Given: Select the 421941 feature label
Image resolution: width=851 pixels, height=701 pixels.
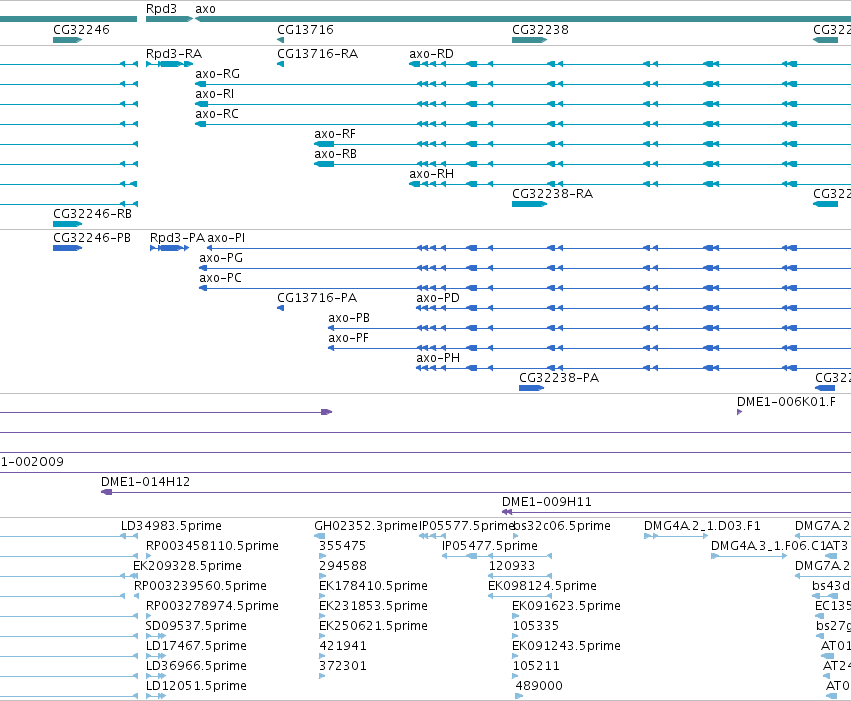Looking at the screenshot, I should click(343, 646).
